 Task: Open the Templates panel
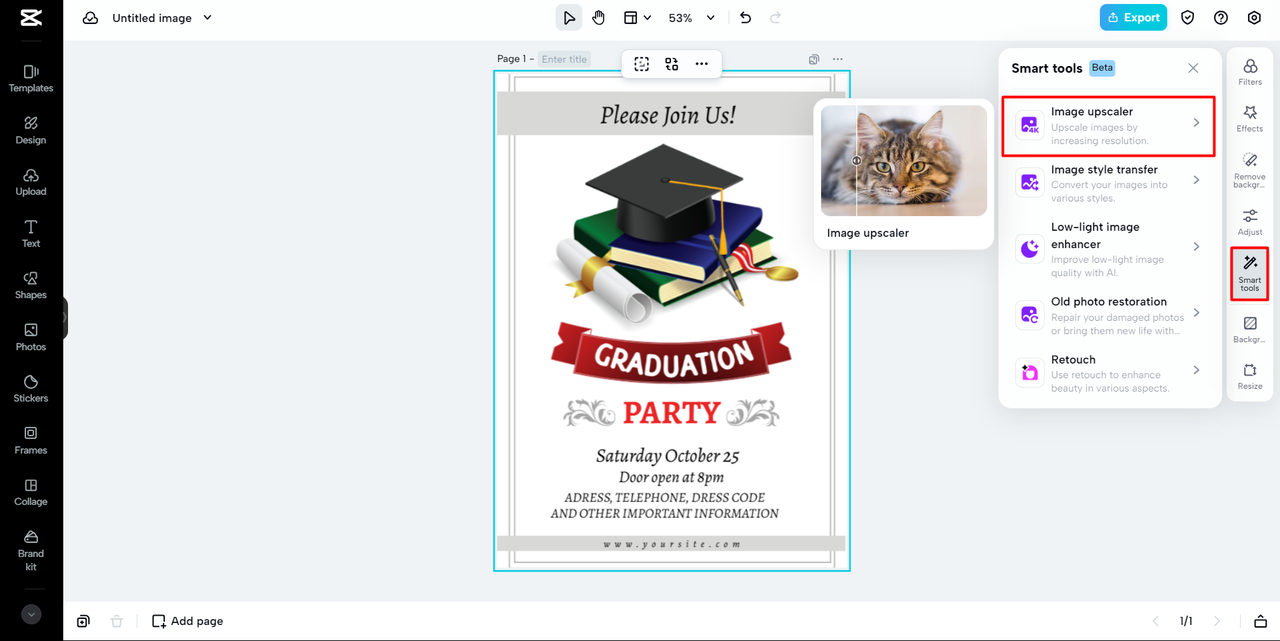click(31, 78)
